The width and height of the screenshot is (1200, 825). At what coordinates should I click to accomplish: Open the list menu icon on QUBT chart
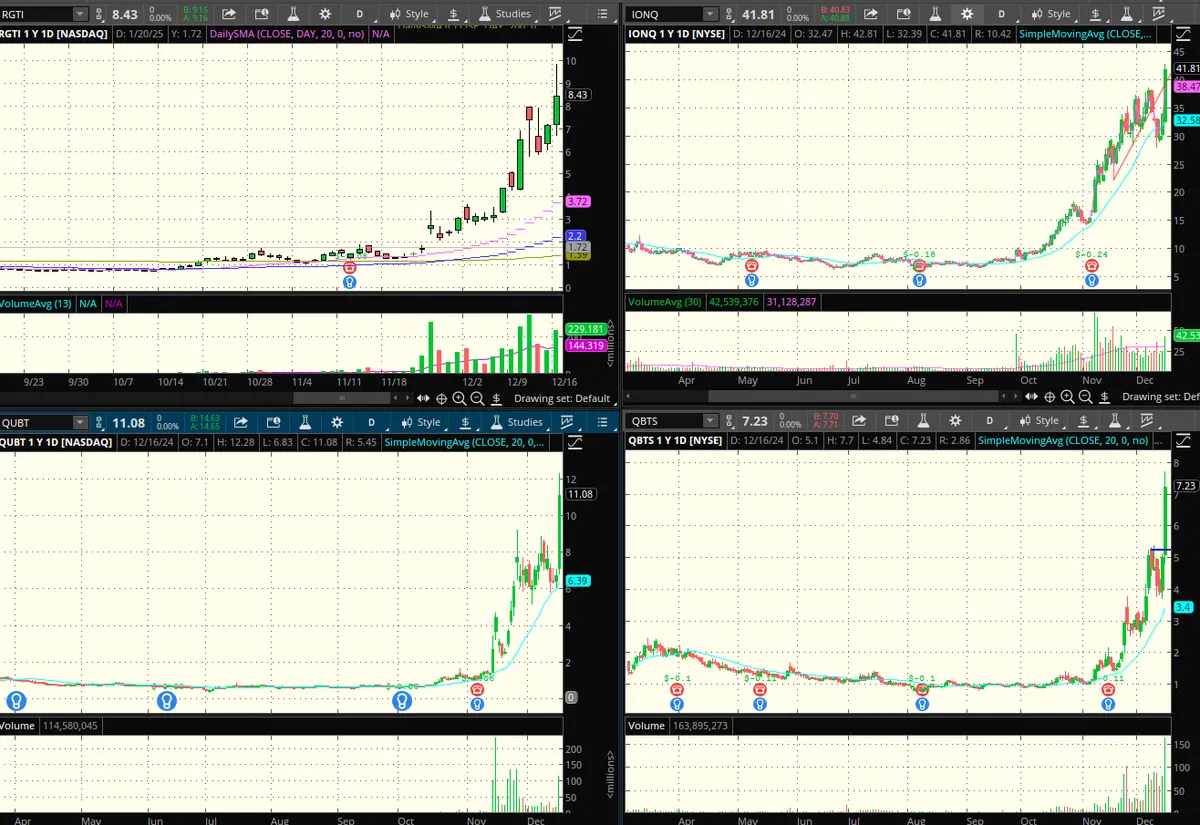[601, 422]
